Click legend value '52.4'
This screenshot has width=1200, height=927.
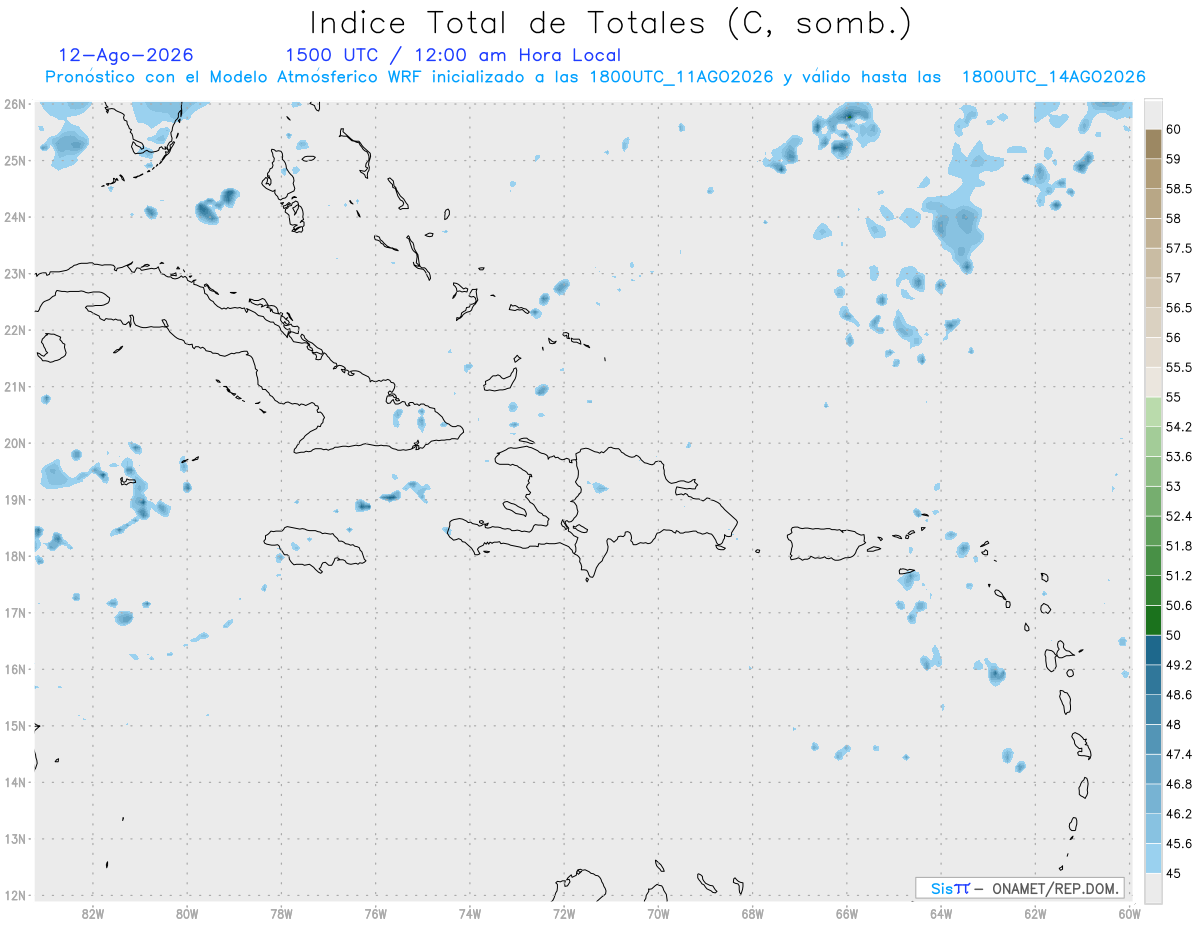click(x=1178, y=516)
